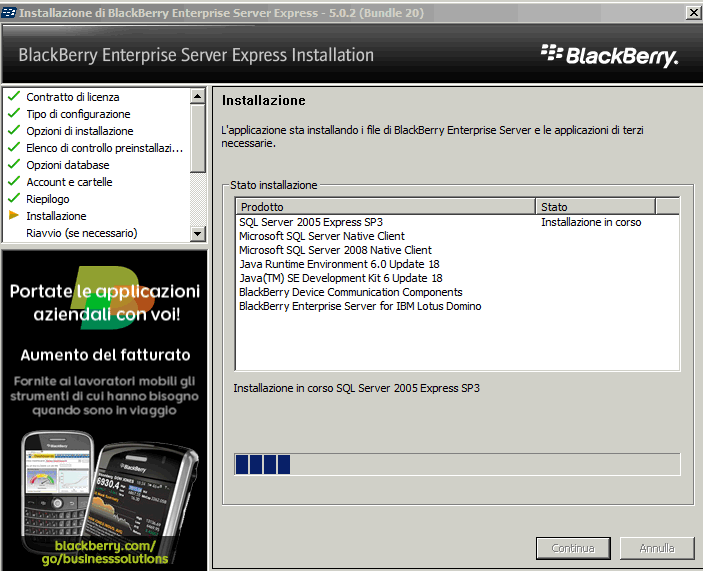Image resolution: width=703 pixels, height=571 pixels.
Task: Click the BlackBerry logo in the header
Action: tap(609, 56)
